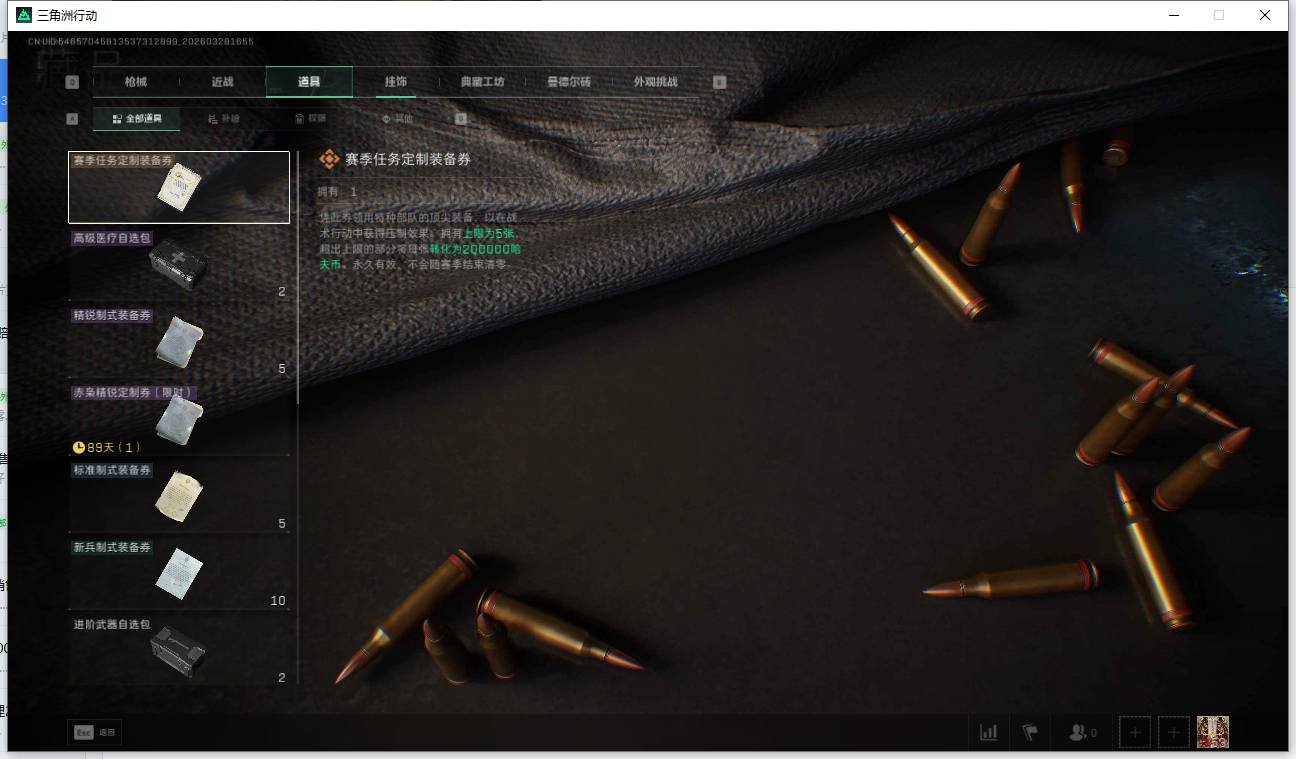The height and width of the screenshot is (759, 1296).
Task: Click the 赛季任务定制装备券 detail title
Action: [408, 159]
